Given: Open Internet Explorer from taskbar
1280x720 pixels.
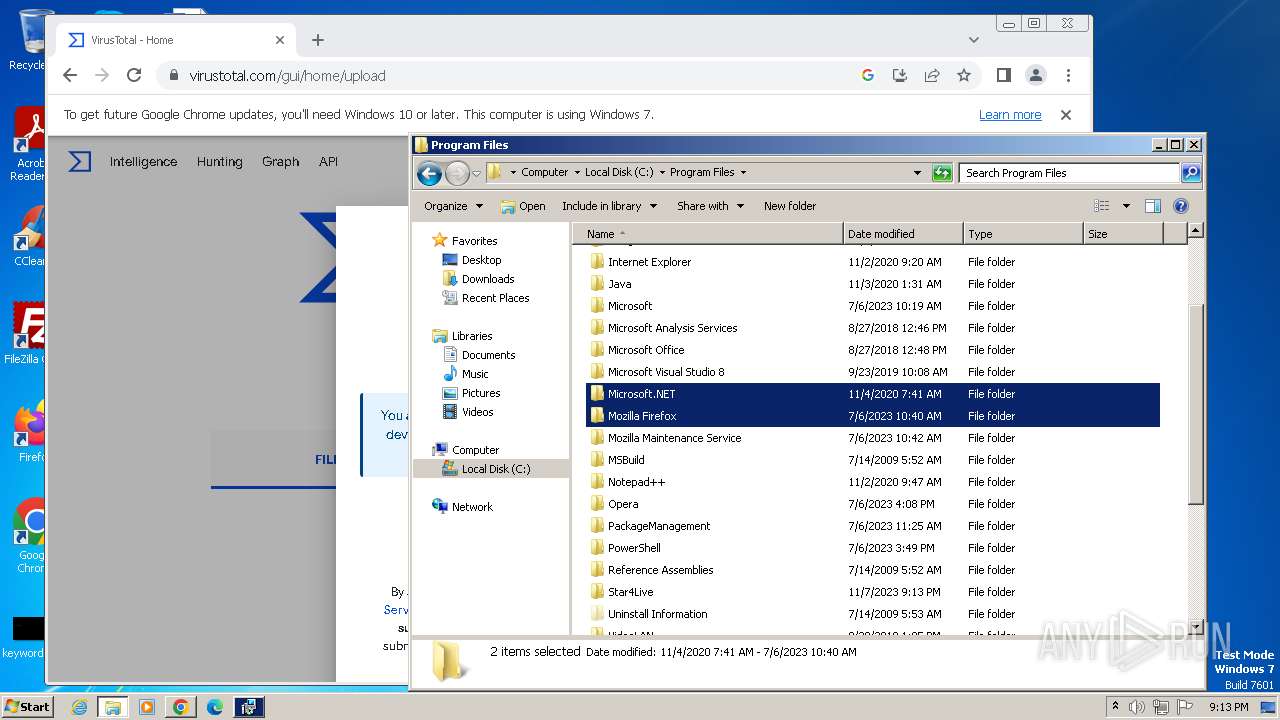Looking at the screenshot, I should point(79,707).
